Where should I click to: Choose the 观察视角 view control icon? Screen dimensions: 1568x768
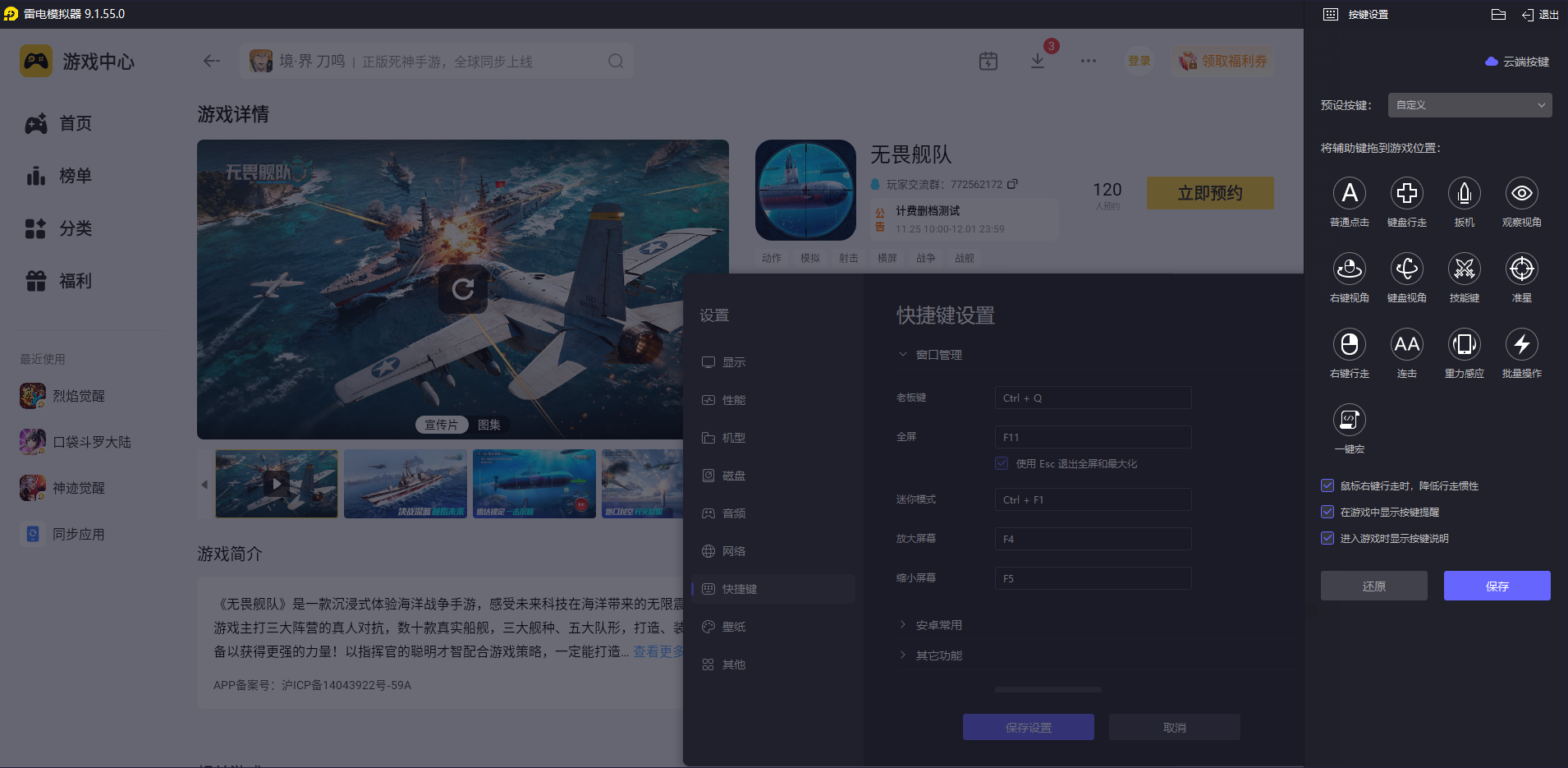[1521, 193]
